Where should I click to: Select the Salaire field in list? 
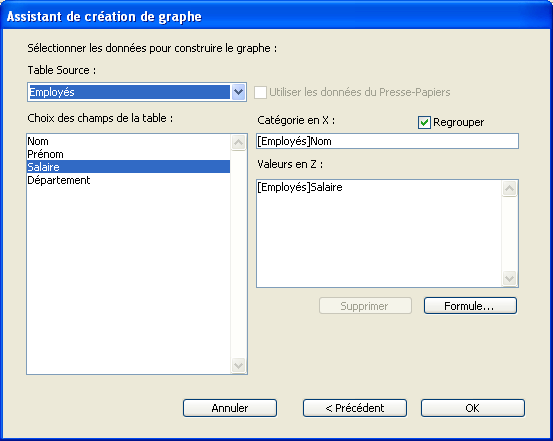click(128, 167)
